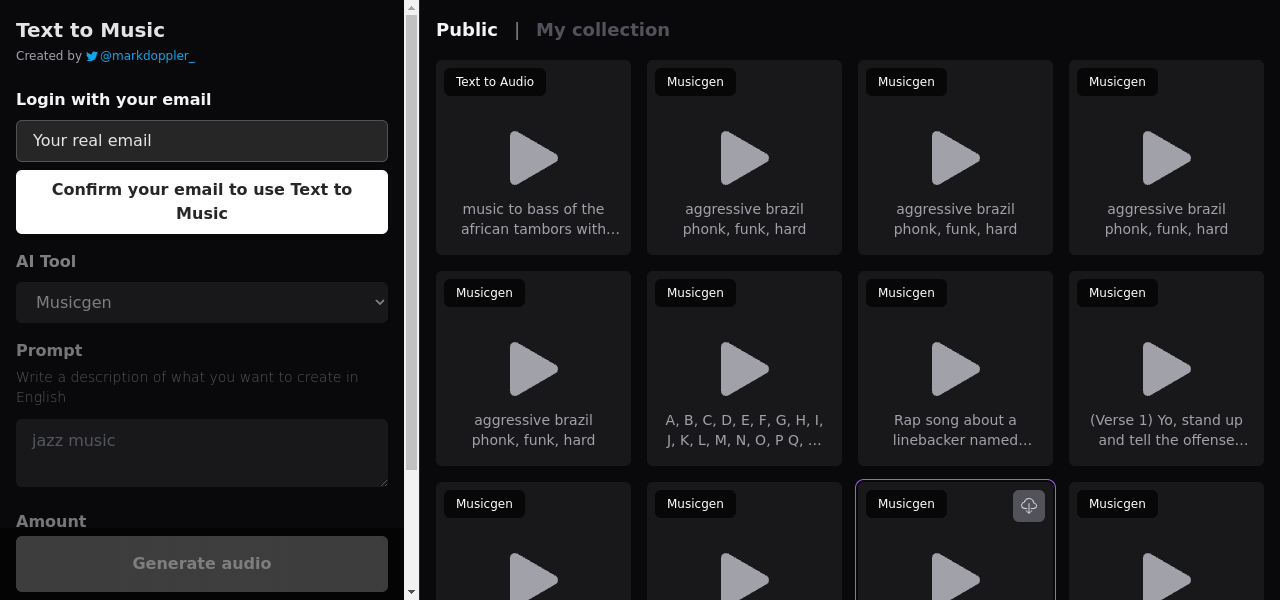Click the download cloud icon on highlighted card
The height and width of the screenshot is (600, 1280).
[x=1028, y=506]
